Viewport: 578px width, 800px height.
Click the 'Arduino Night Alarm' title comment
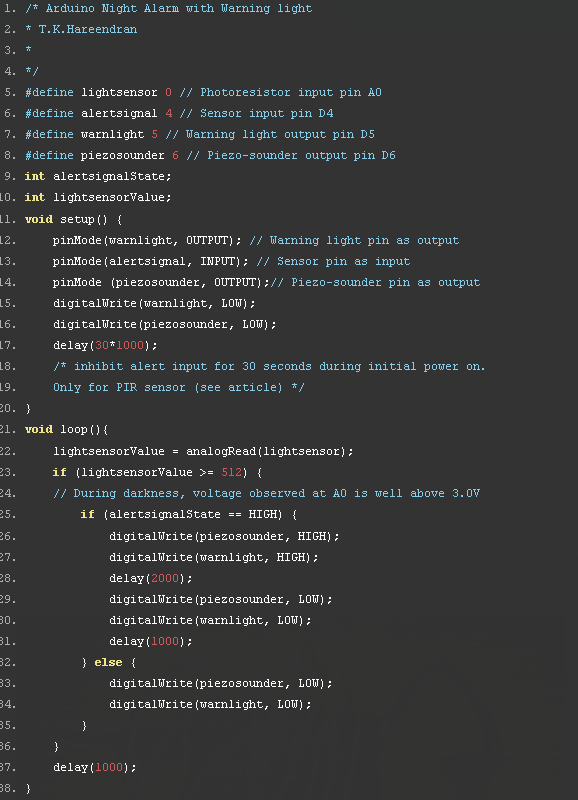coord(169,8)
